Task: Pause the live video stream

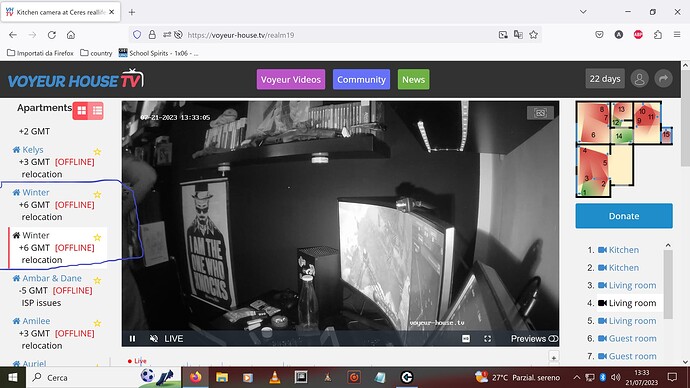Action: [x=132, y=338]
